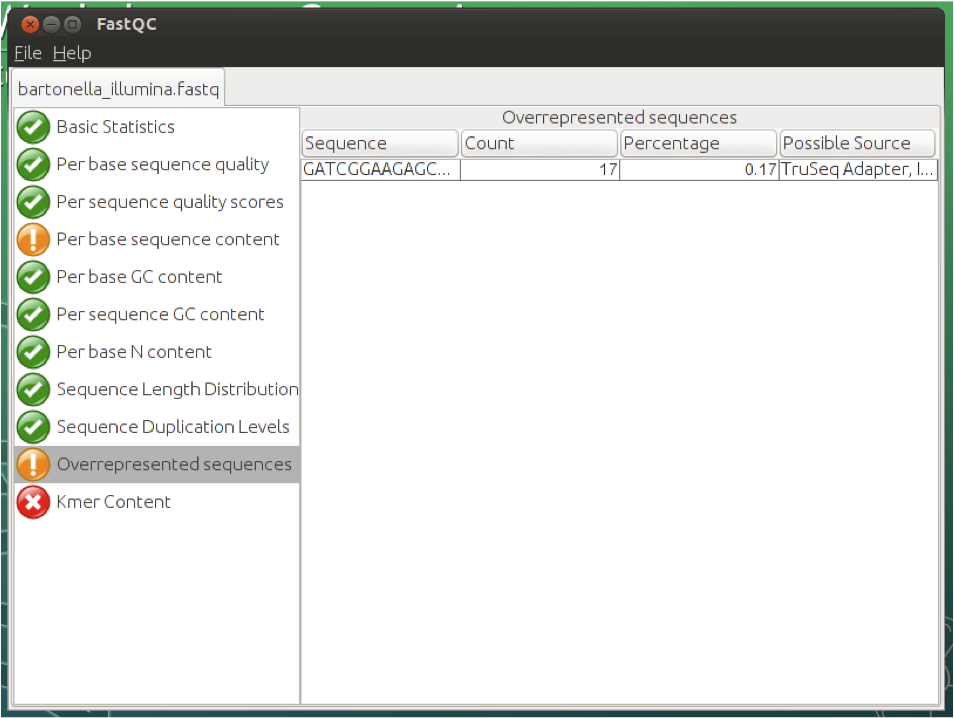Select the bartonella_illumina.fastq tab
954x718 pixels.
(119, 89)
